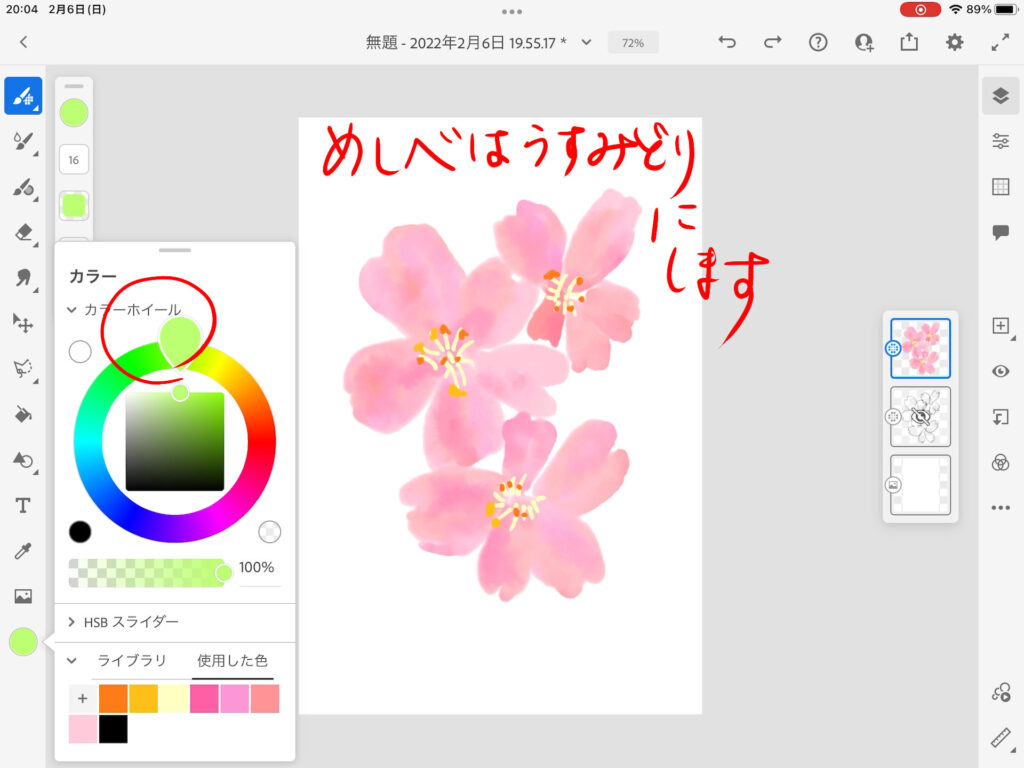Viewport: 1024px width, 768px height.
Task: Pick the orange swatch in used colors
Action: [113, 699]
